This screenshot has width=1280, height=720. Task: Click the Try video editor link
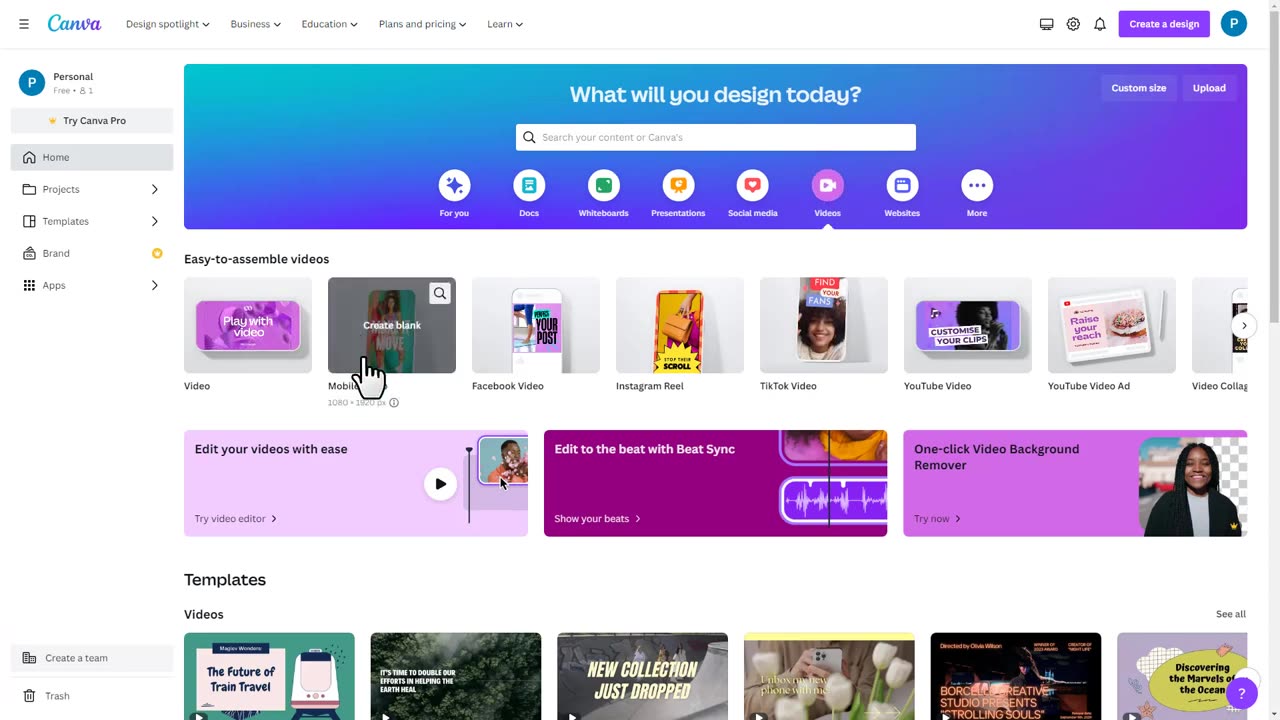(x=236, y=519)
